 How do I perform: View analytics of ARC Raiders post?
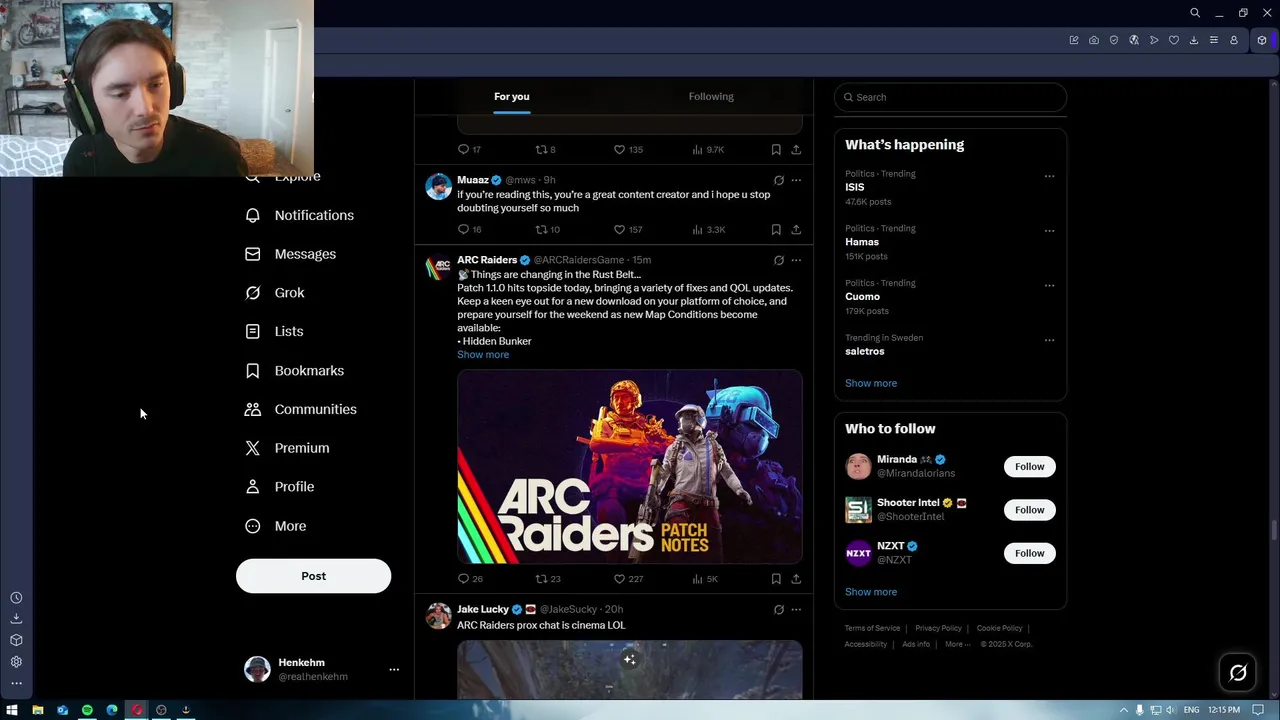[704, 579]
